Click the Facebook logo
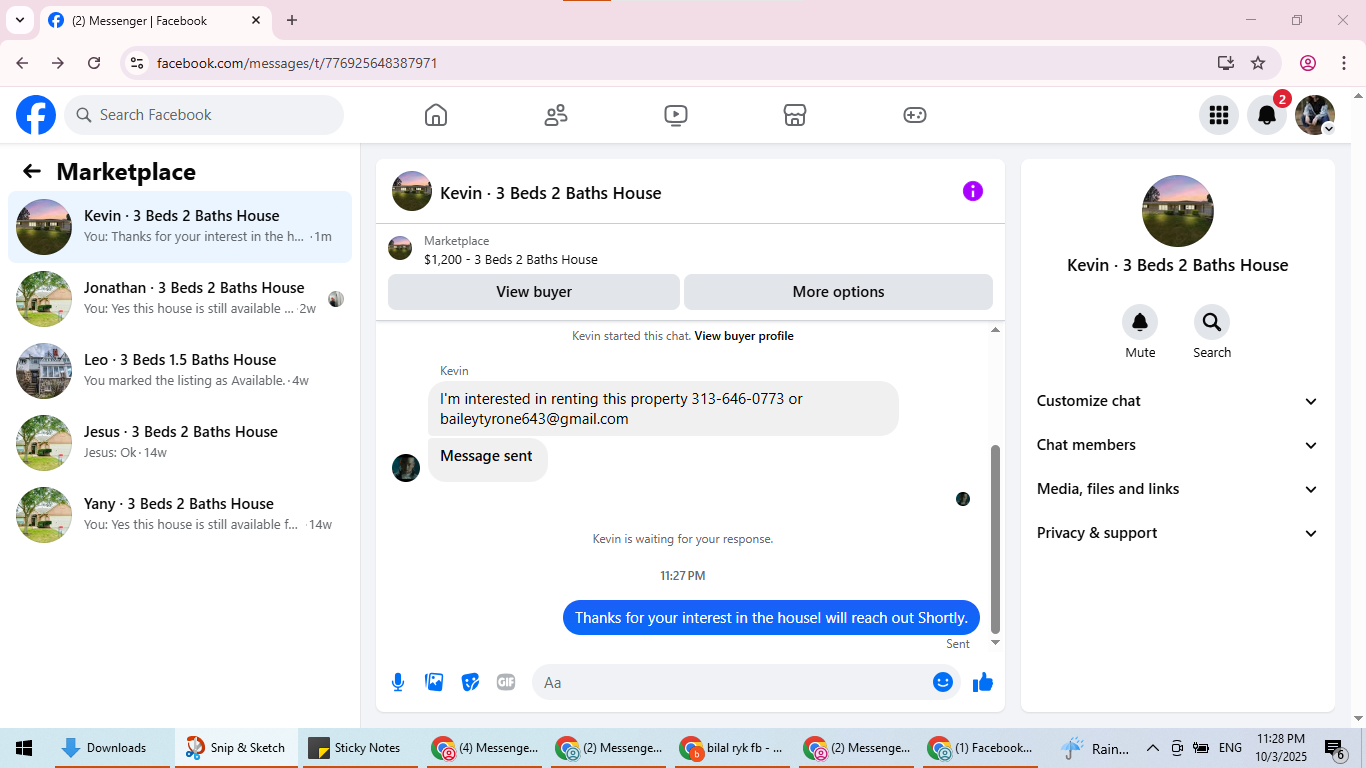 36,115
